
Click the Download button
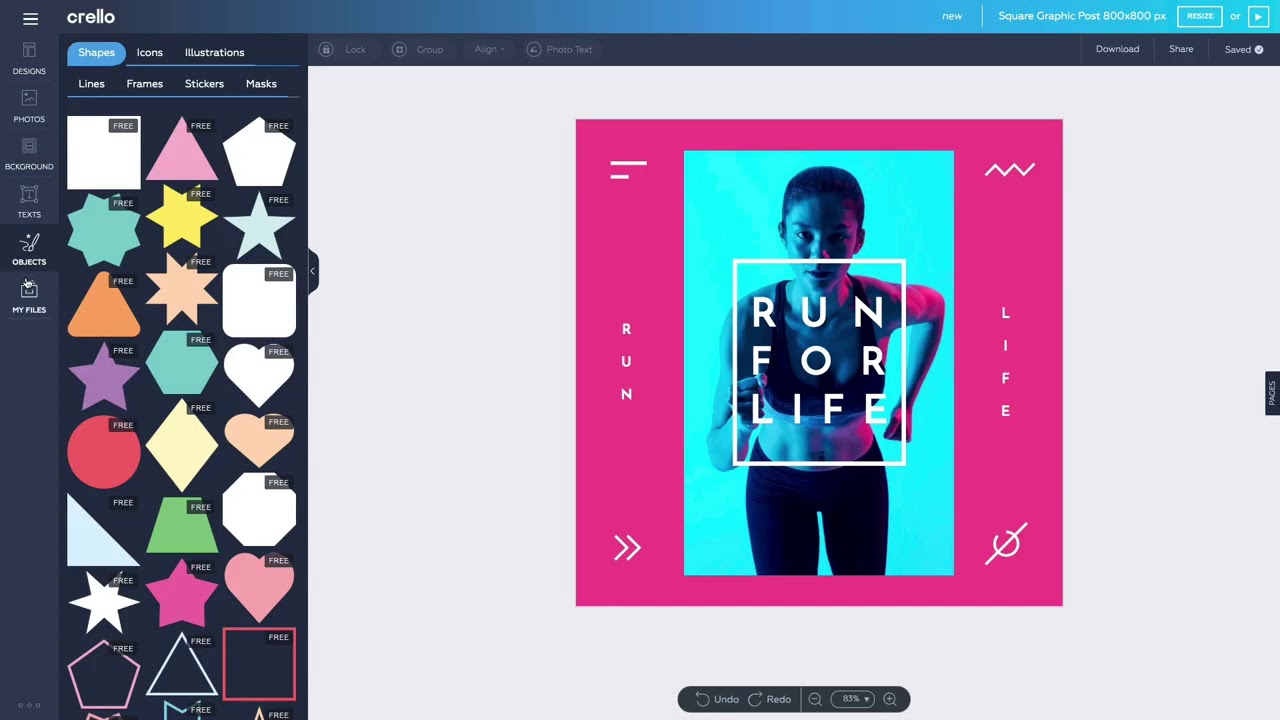click(1117, 49)
